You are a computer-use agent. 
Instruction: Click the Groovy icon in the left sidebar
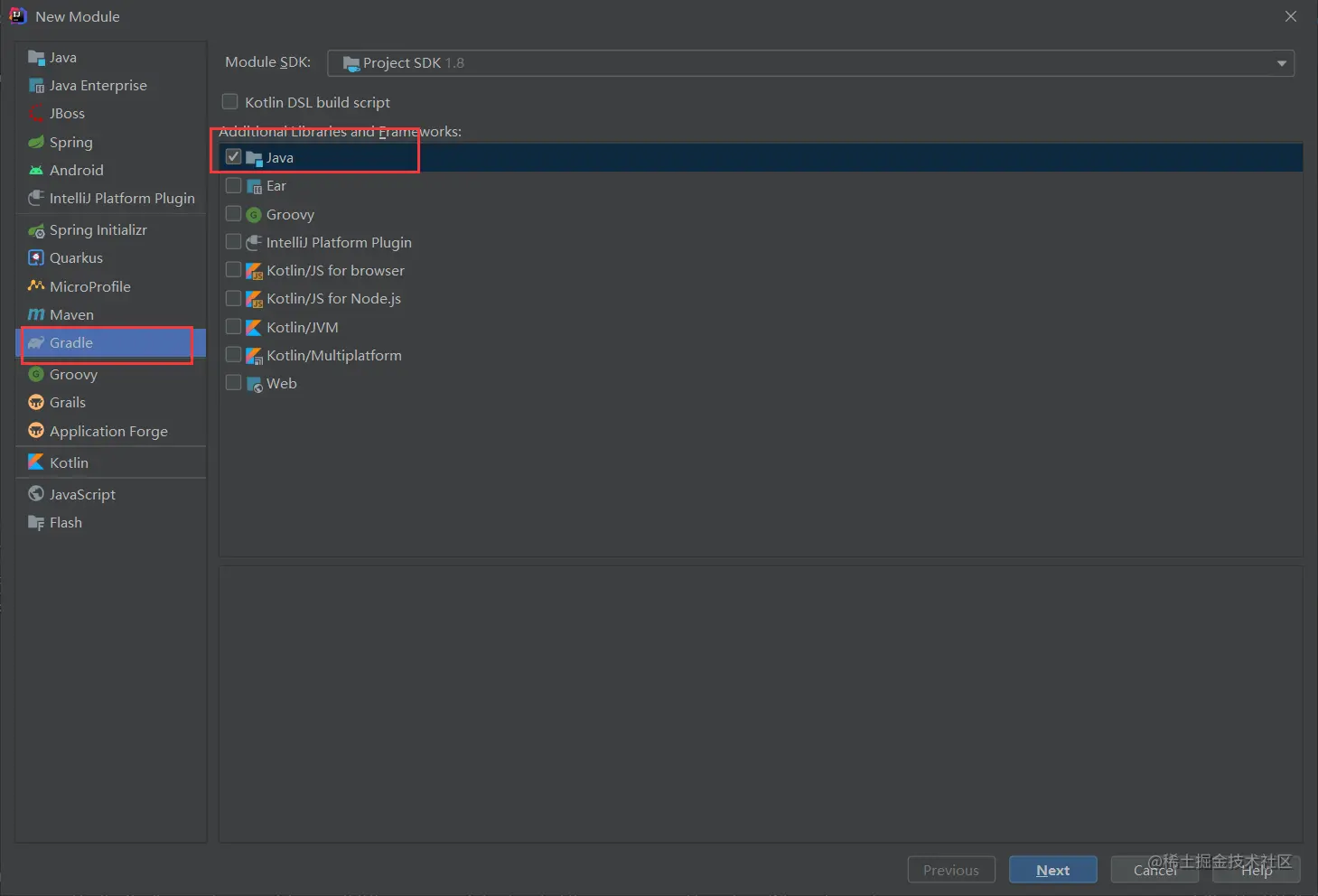[36, 375]
